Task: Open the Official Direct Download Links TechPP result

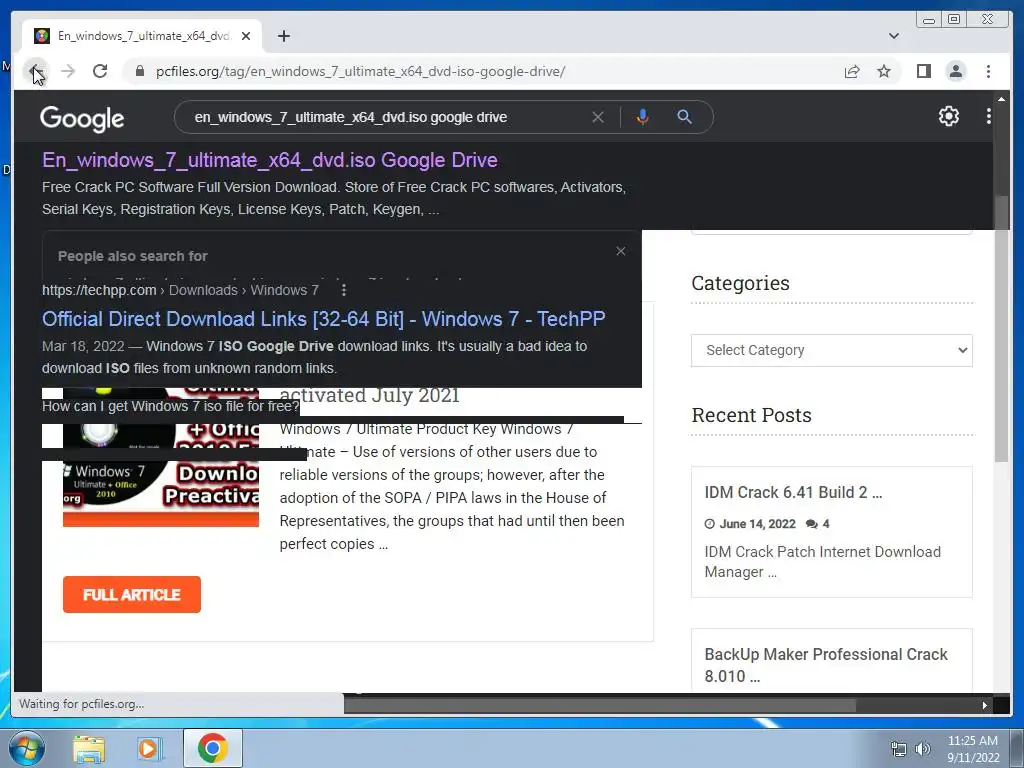Action: pos(323,319)
